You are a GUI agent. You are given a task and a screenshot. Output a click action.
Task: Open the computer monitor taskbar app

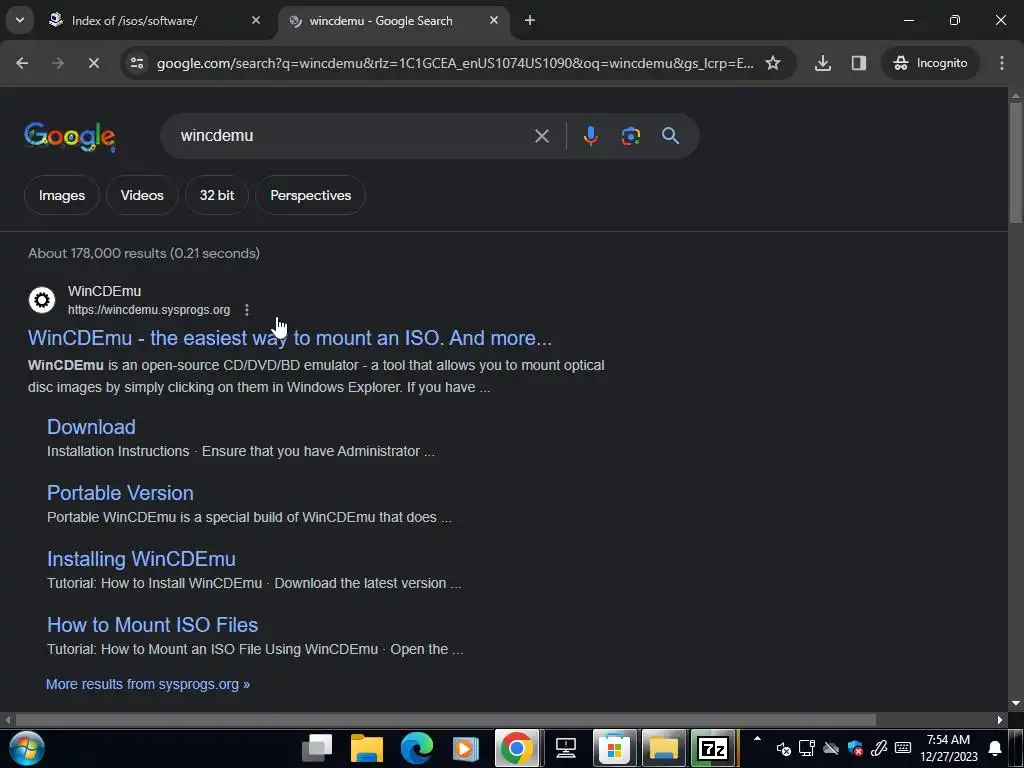pos(566,748)
